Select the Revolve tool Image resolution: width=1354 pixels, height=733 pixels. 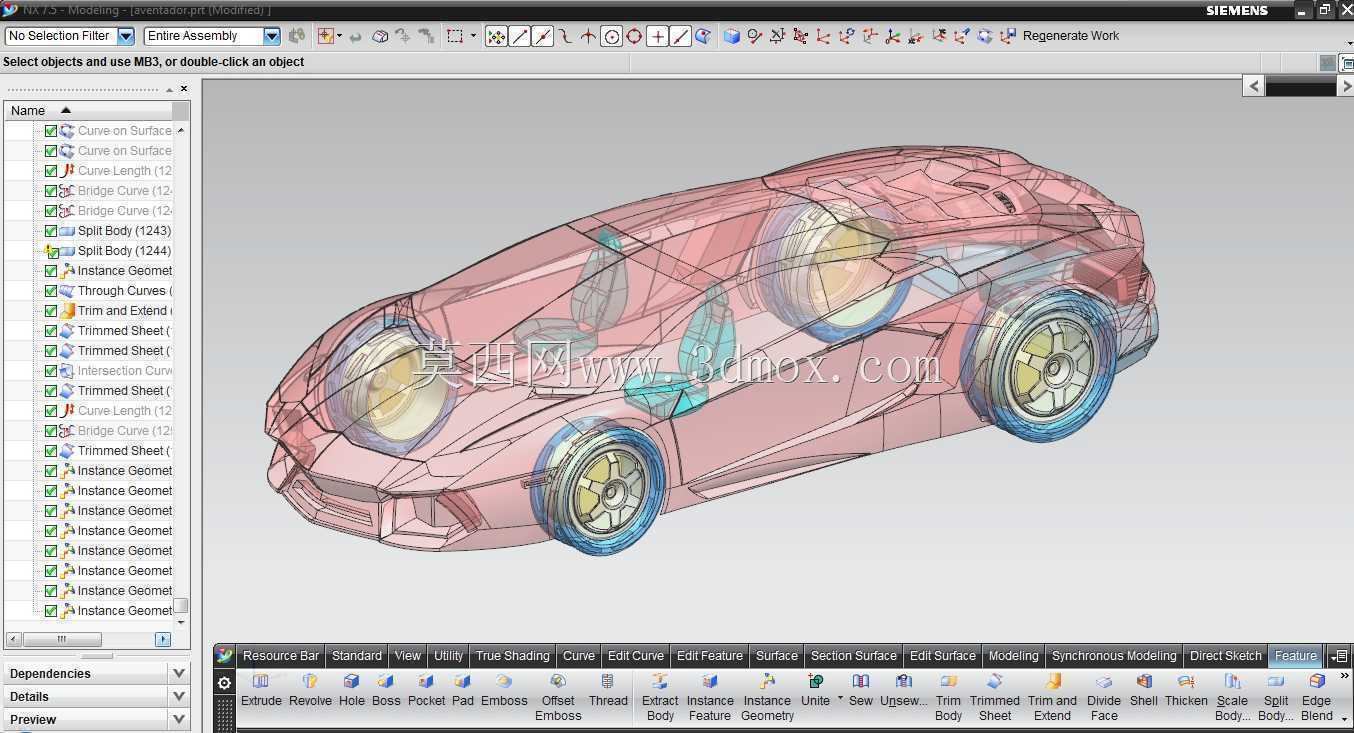[310, 690]
